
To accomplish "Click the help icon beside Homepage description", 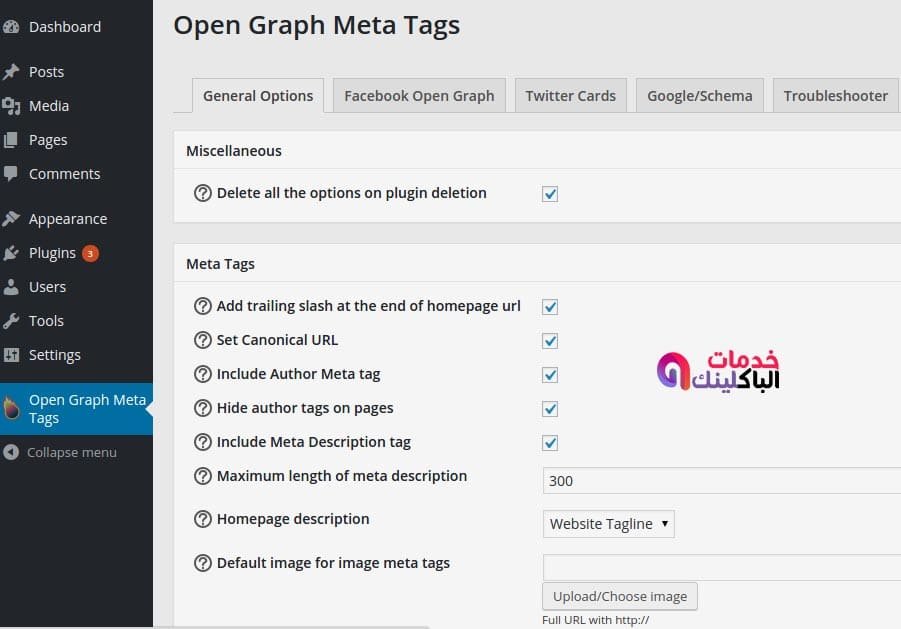I will click(203, 518).
